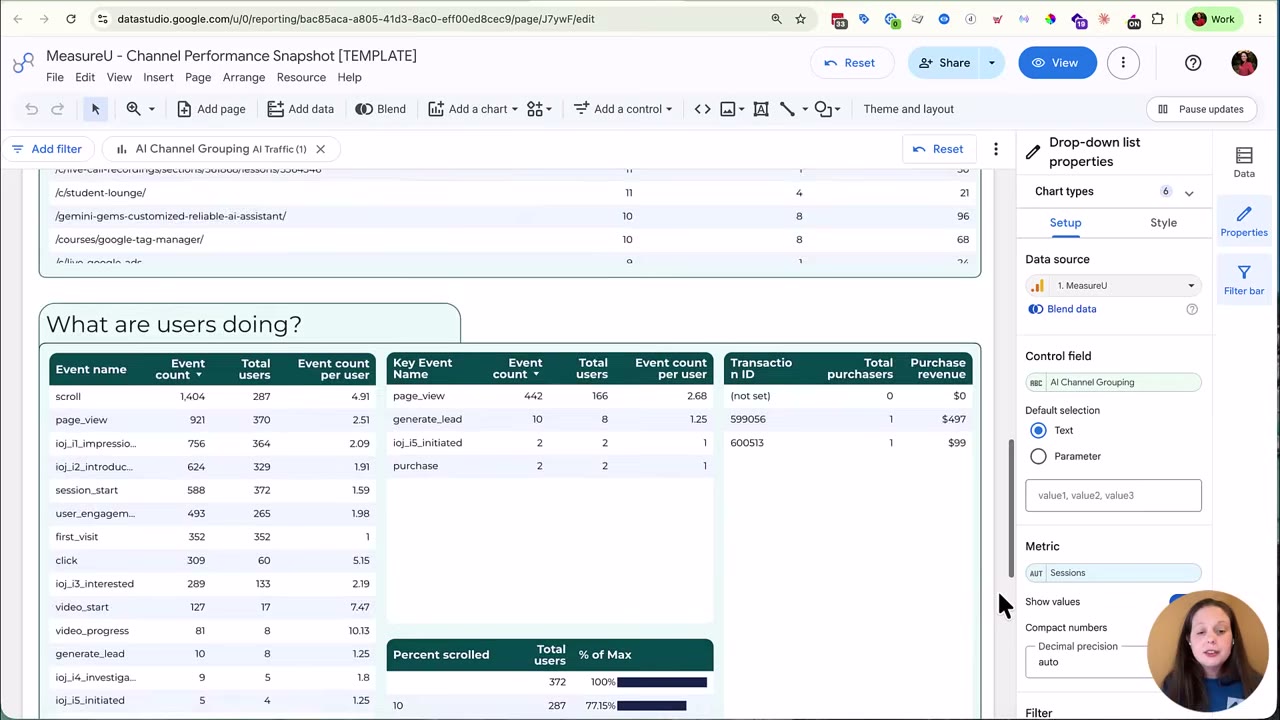Click the report canvas vertical scrollbar
The image size is (1280, 720).
[1011, 510]
